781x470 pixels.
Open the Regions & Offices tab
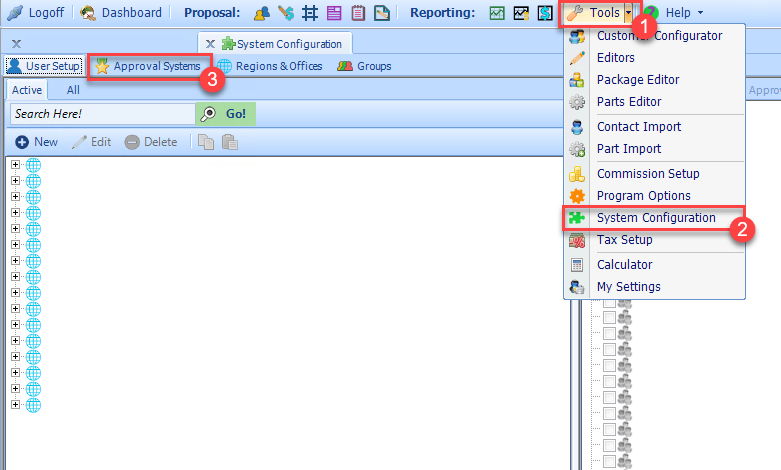[x=269, y=66]
